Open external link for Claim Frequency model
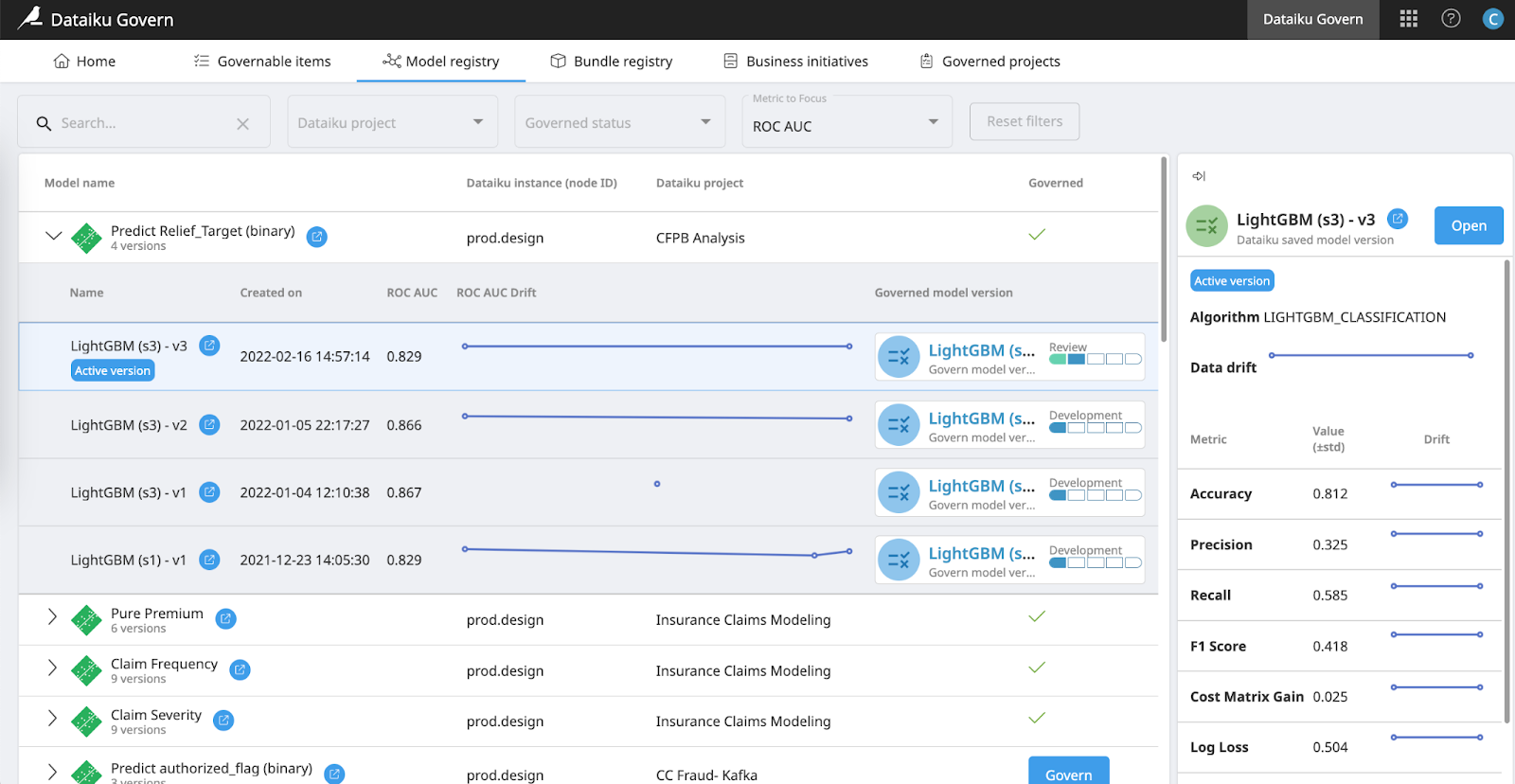This screenshot has height=784, width=1515. pyautogui.click(x=240, y=669)
